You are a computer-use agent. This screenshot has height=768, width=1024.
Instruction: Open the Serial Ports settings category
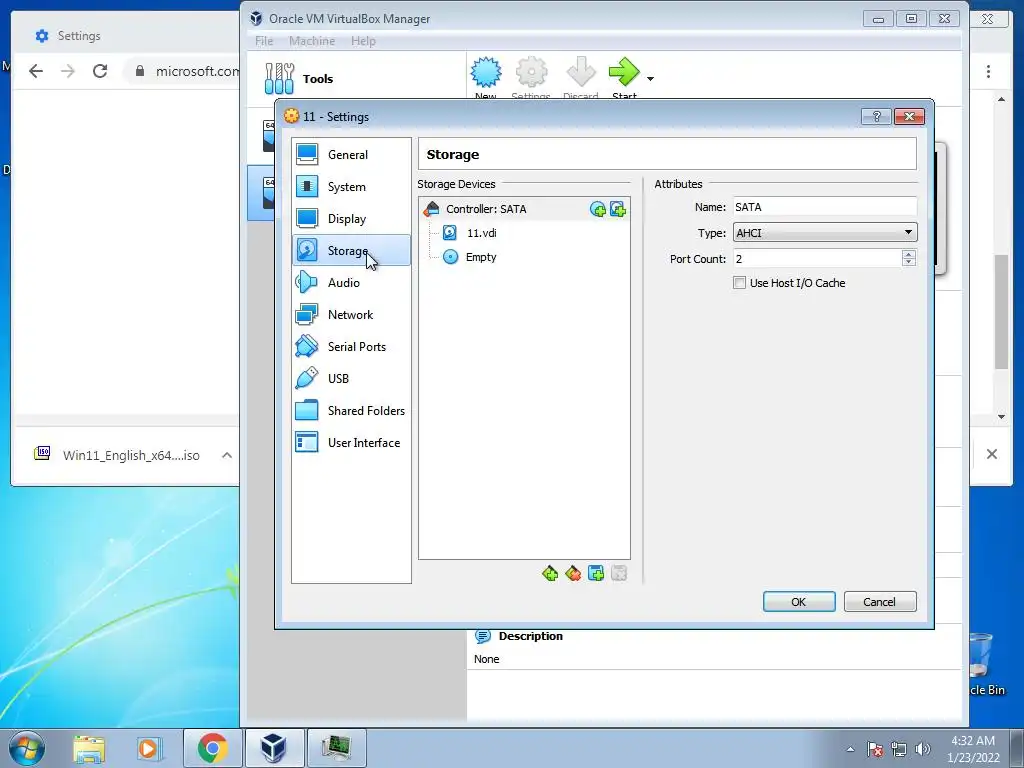click(351, 347)
